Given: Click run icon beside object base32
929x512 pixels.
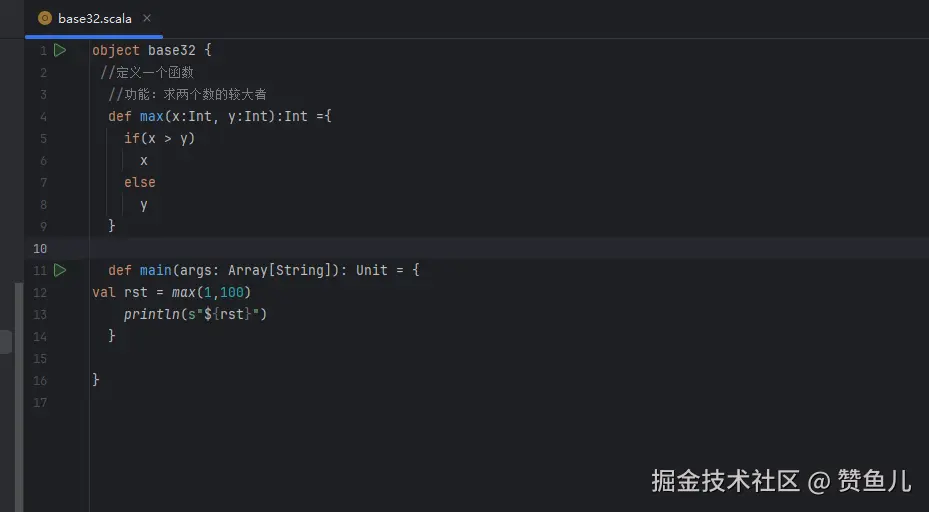Looking at the screenshot, I should point(60,50).
